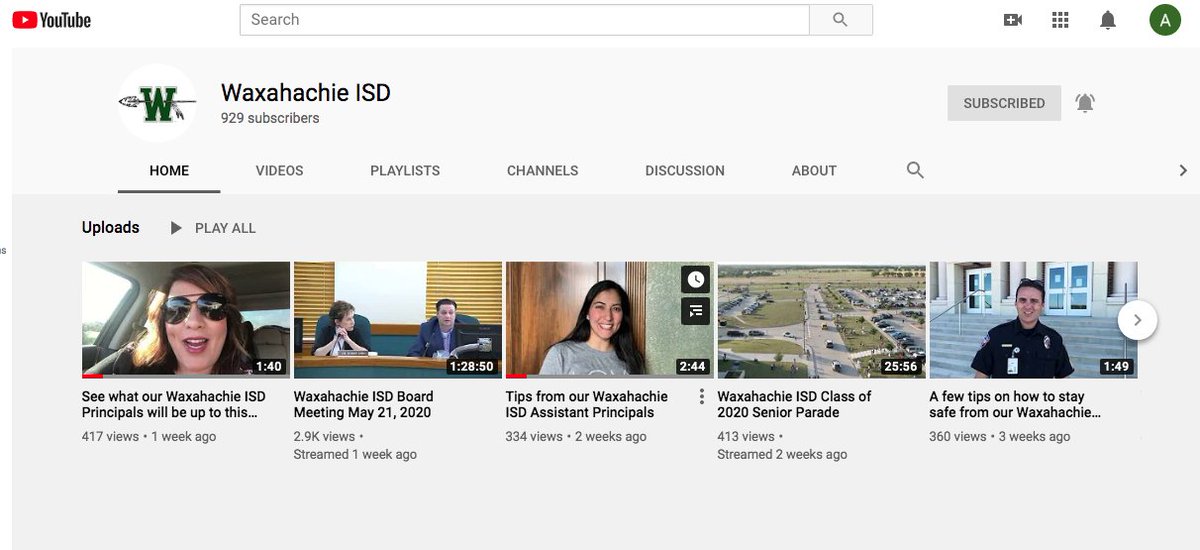The image size is (1200, 550).
Task: Click '417 views • 1 week ago' text
Action: click(x=149, y=436)
